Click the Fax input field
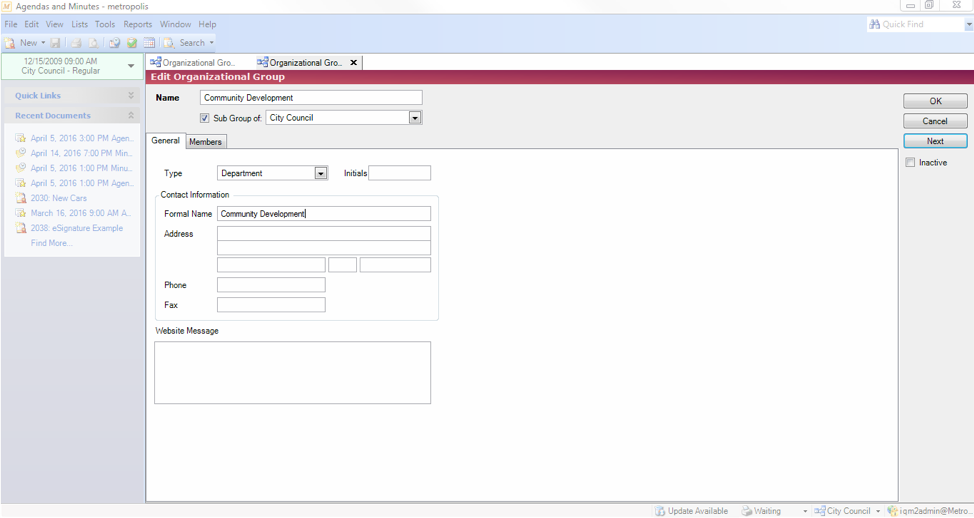The height and width of the screenshot is (518, 974). pyautogui.click(x=271, y=305)
